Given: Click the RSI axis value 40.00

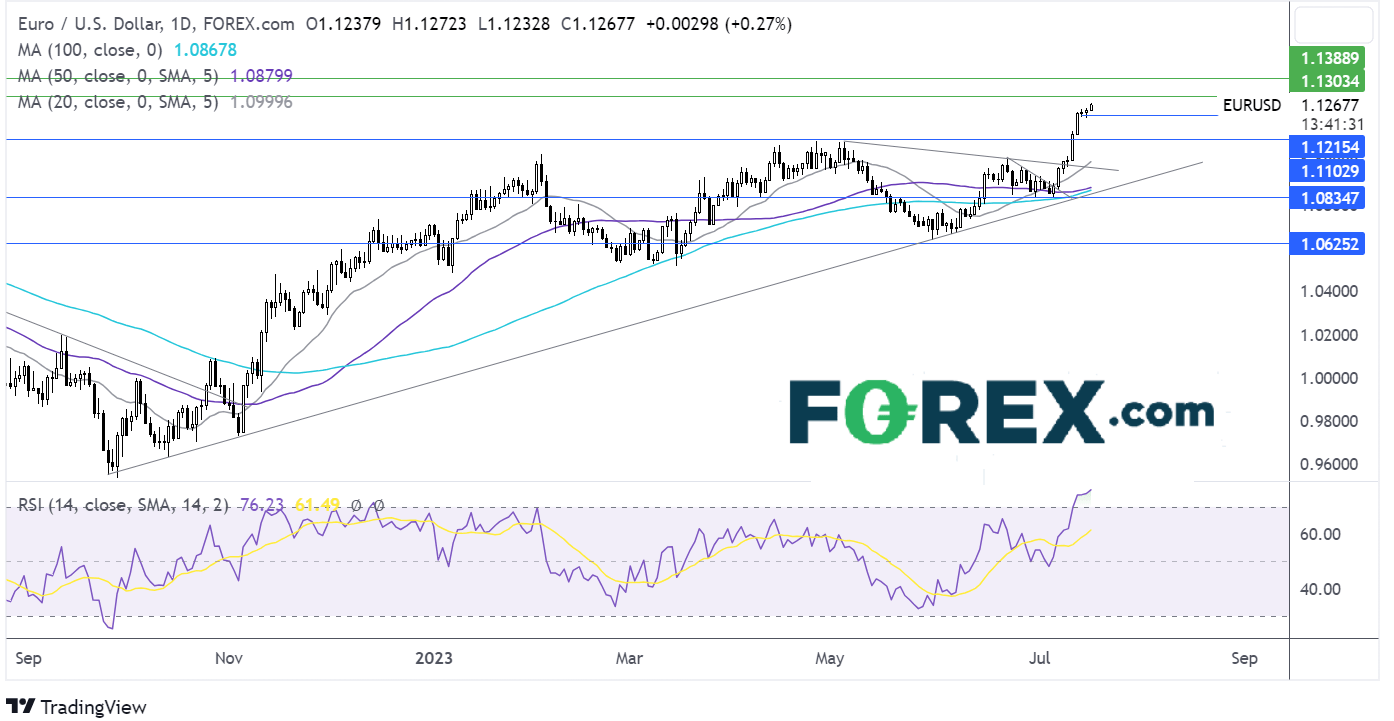Looking at the screenshot, I should (1320, 589).
